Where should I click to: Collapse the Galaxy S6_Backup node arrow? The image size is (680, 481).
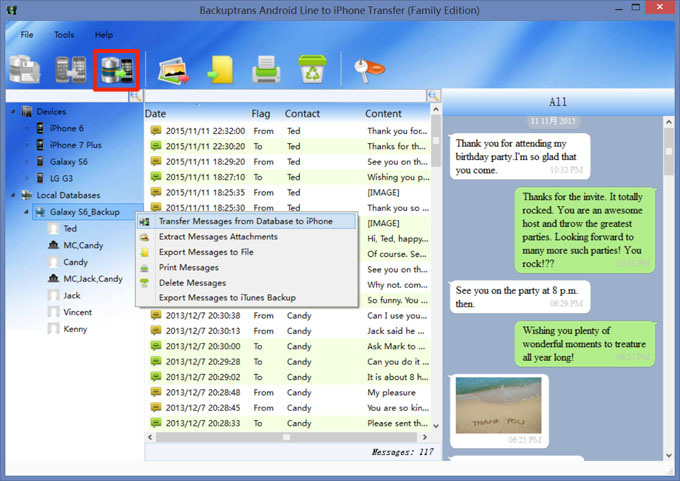tap(26, 212)
